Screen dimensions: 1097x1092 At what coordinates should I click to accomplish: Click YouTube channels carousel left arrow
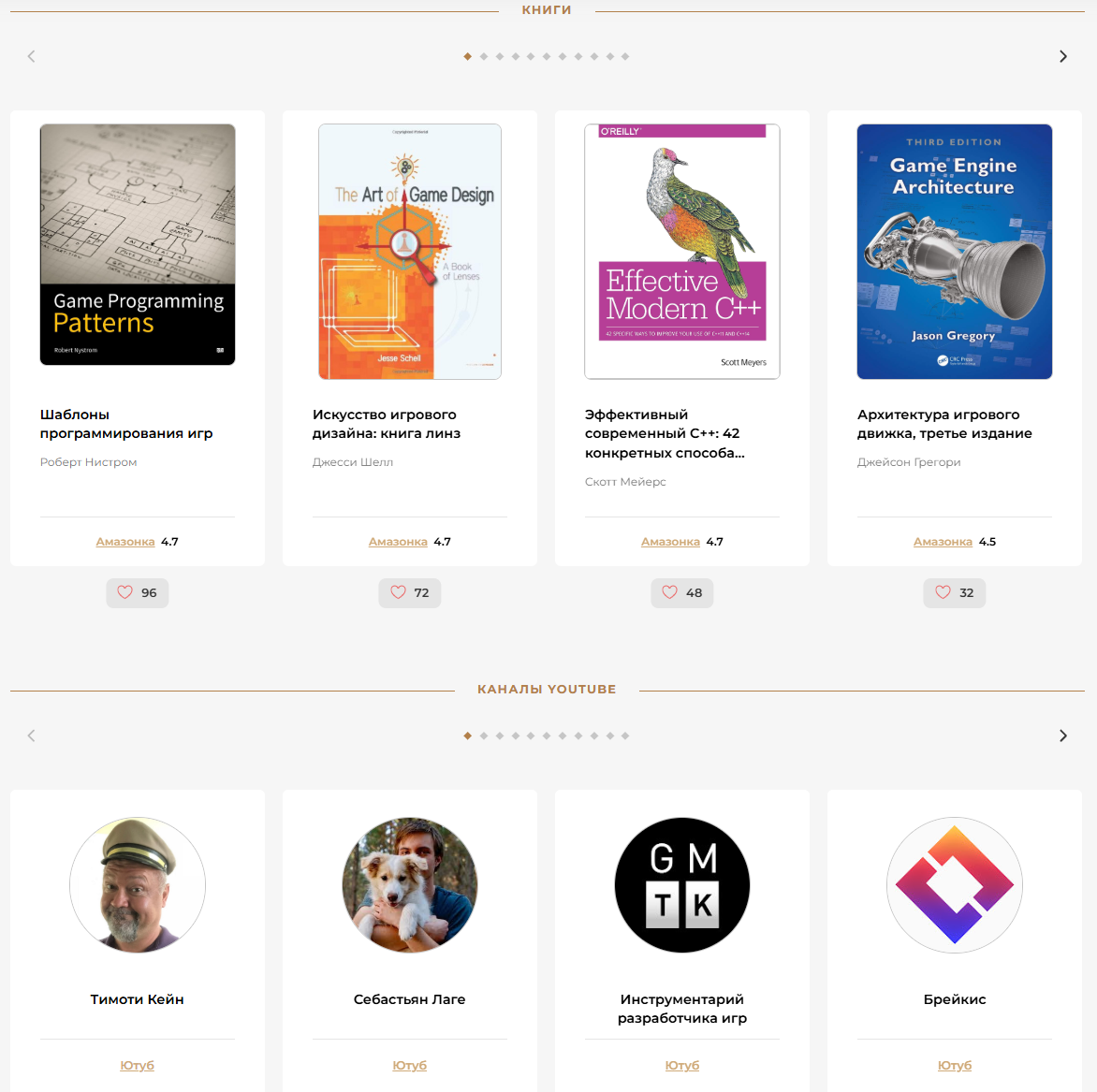click(x=32, y=735)
